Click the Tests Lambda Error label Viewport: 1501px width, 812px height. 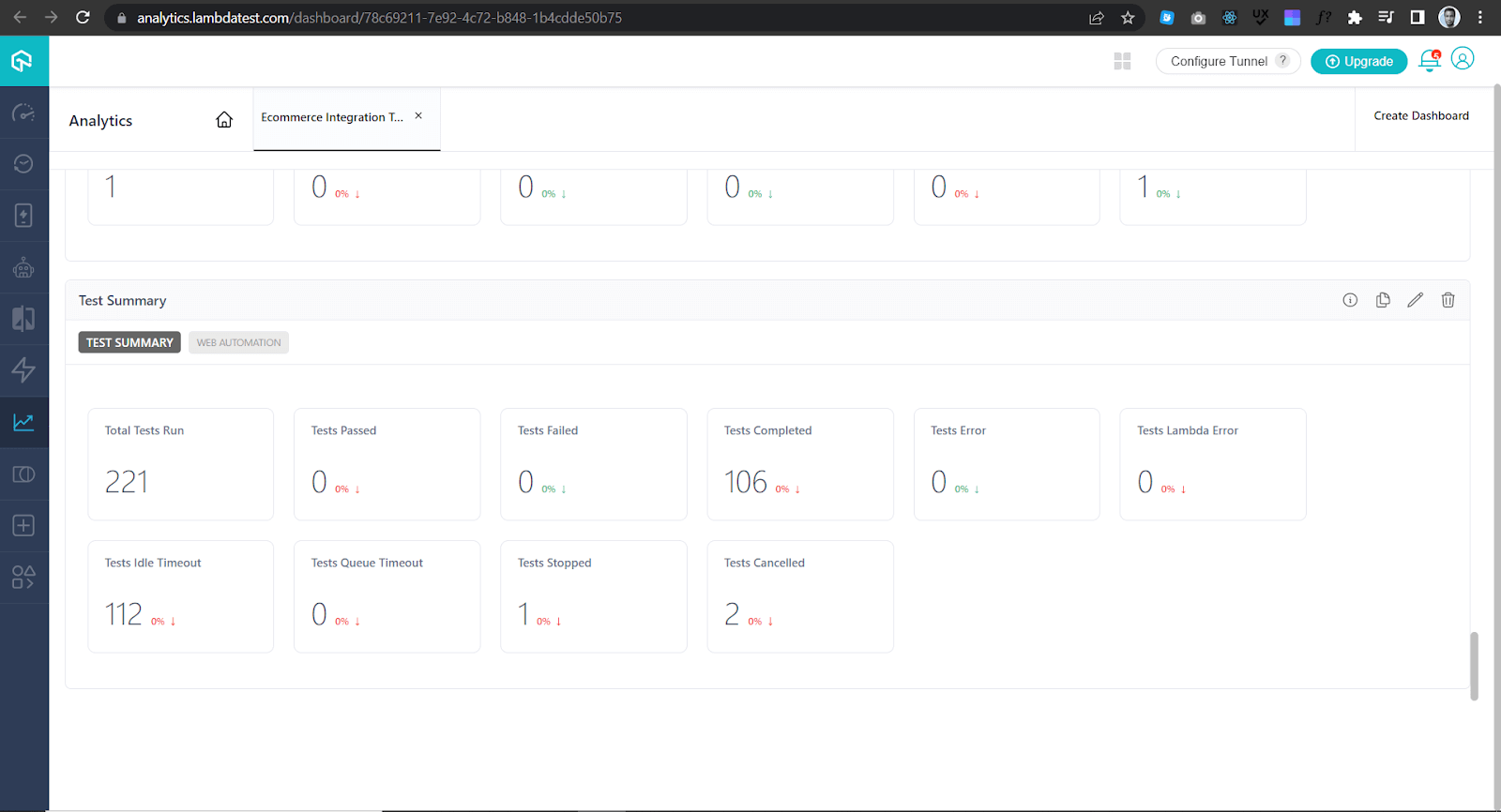point(1188,430)
